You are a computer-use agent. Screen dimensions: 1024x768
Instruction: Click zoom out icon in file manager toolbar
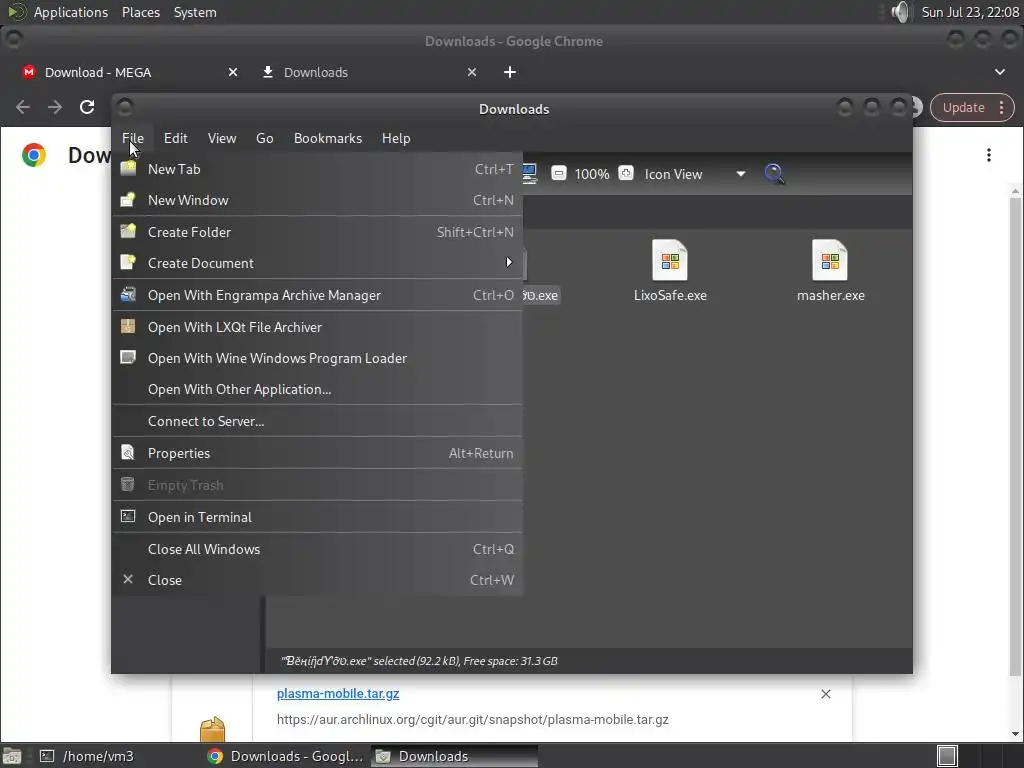558,173
